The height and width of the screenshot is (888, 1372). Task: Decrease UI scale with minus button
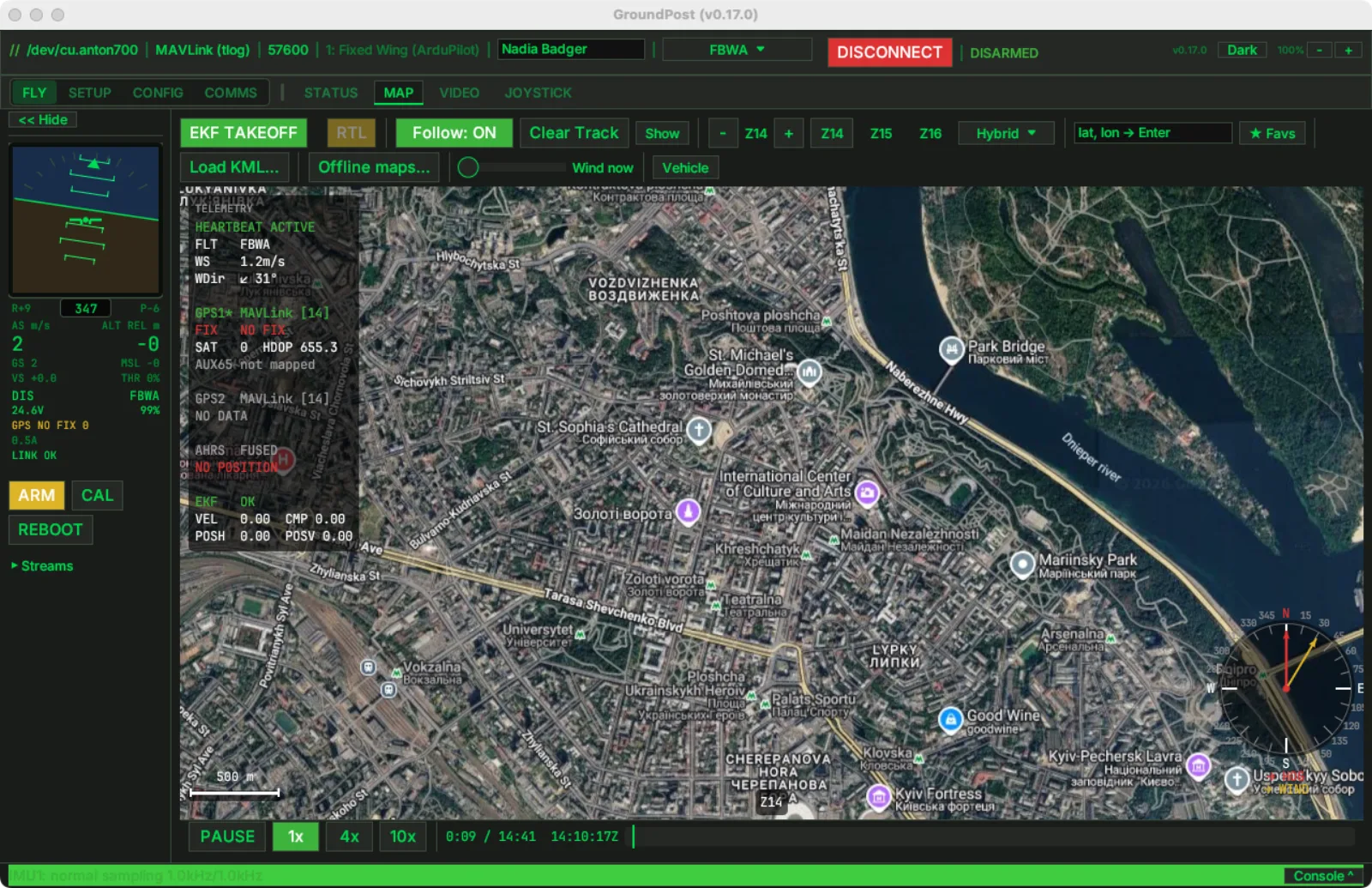(x=1320, y=51)
